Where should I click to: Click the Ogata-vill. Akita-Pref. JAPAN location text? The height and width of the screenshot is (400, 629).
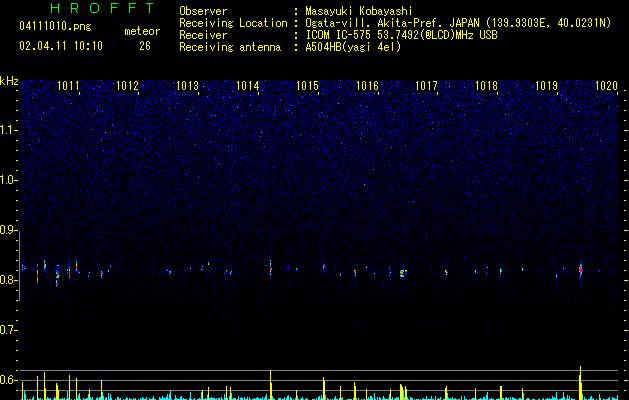458,23
